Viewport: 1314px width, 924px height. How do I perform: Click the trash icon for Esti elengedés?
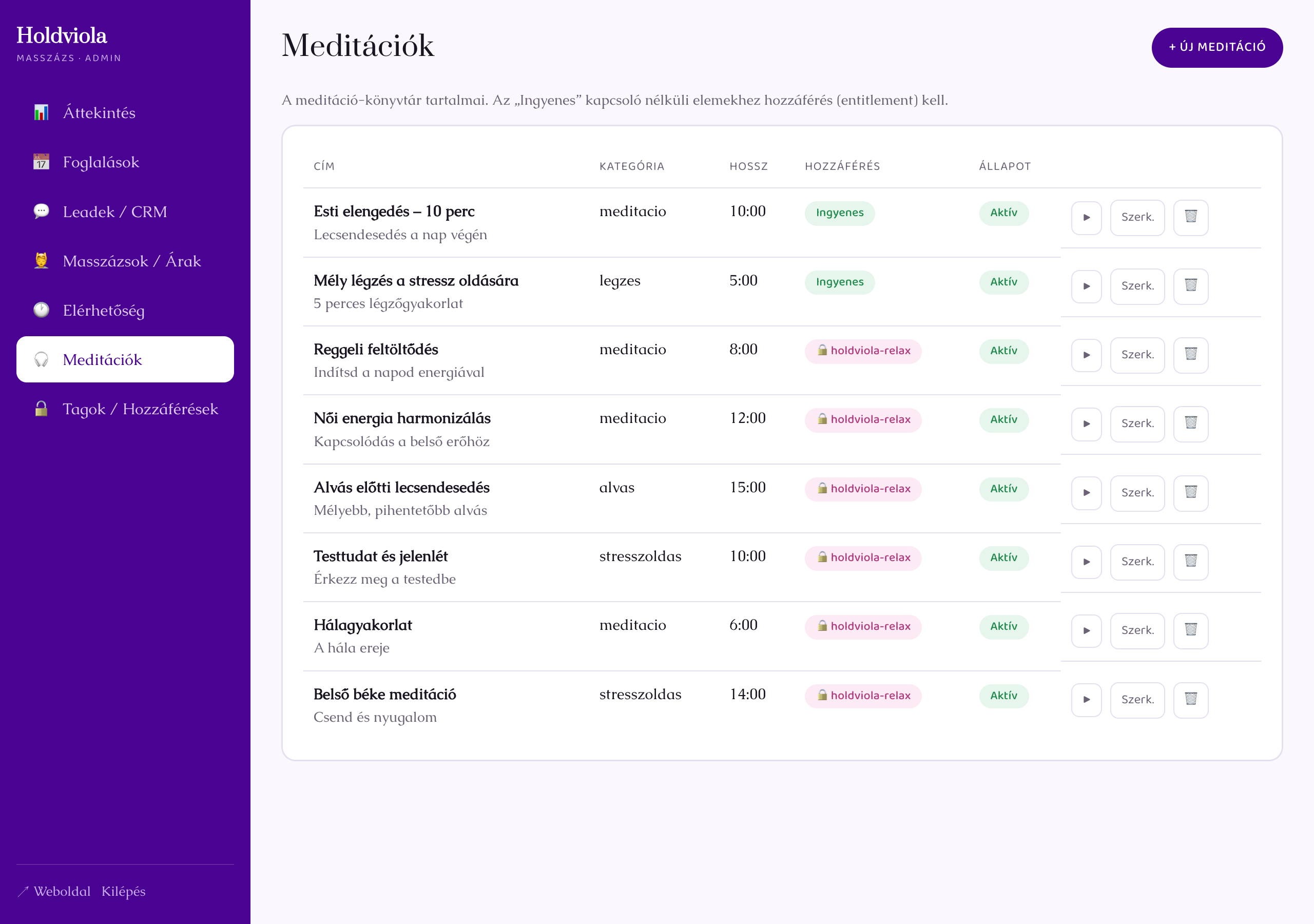click(x=1190, y=218)
